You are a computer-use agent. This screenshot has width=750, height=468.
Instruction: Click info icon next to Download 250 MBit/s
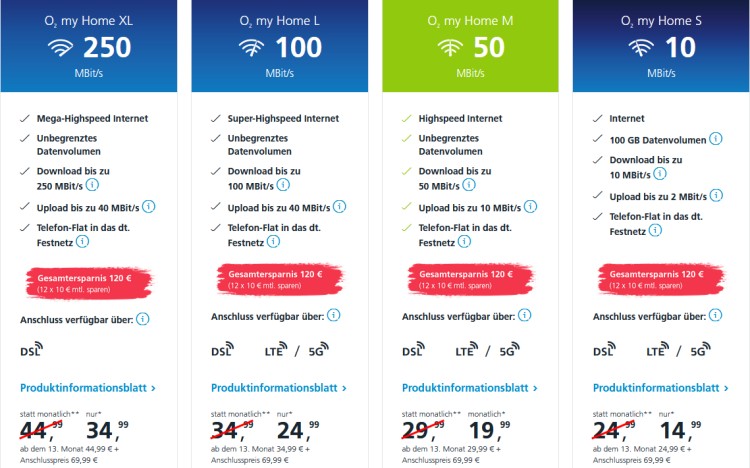[92, 185]
